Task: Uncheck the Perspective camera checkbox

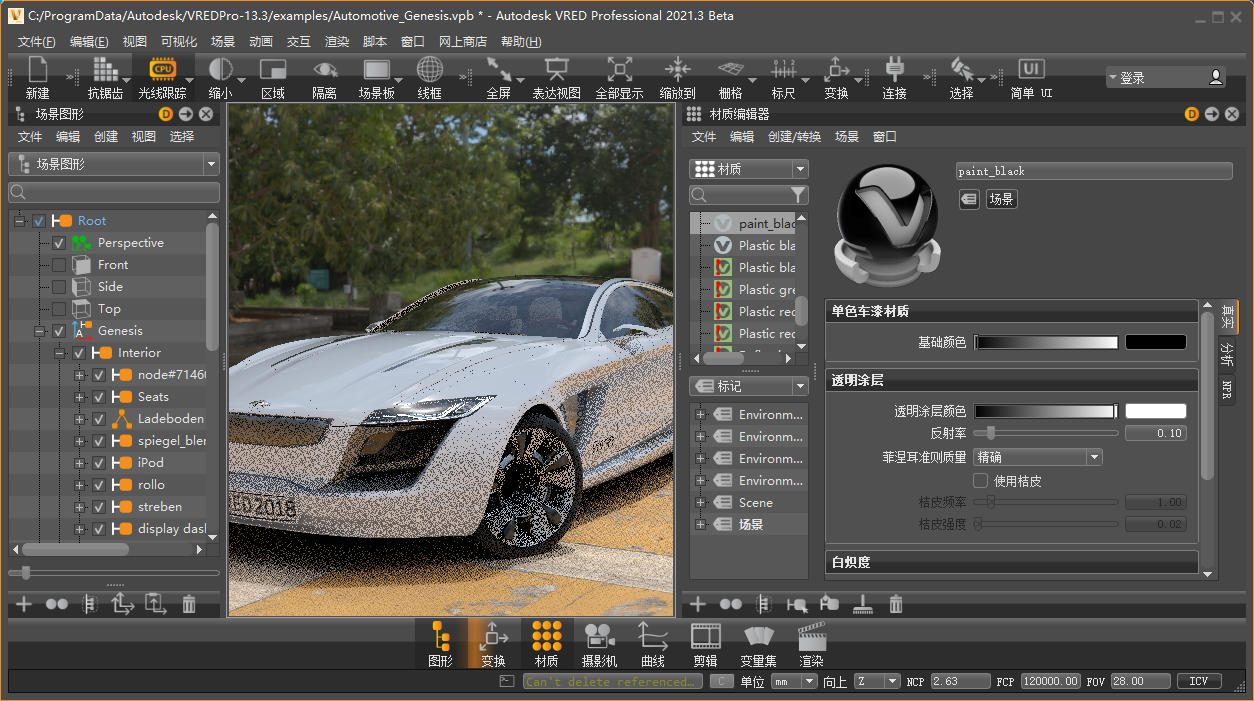Action: 59,243
